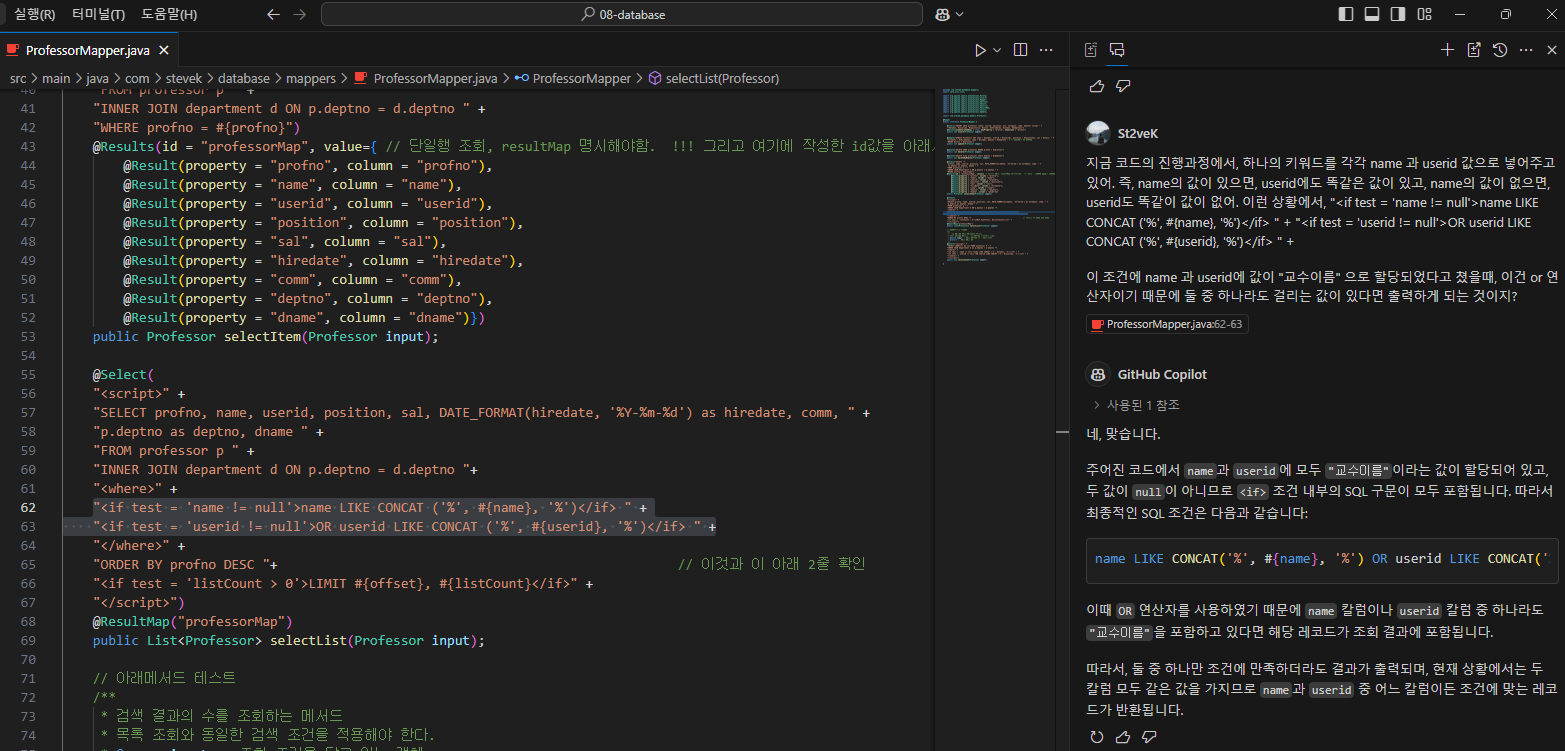Image resolution: width=1565 pixels, height=751 pixels.
Task: Click the mappers breadcrumb
Action: [311, 78]
